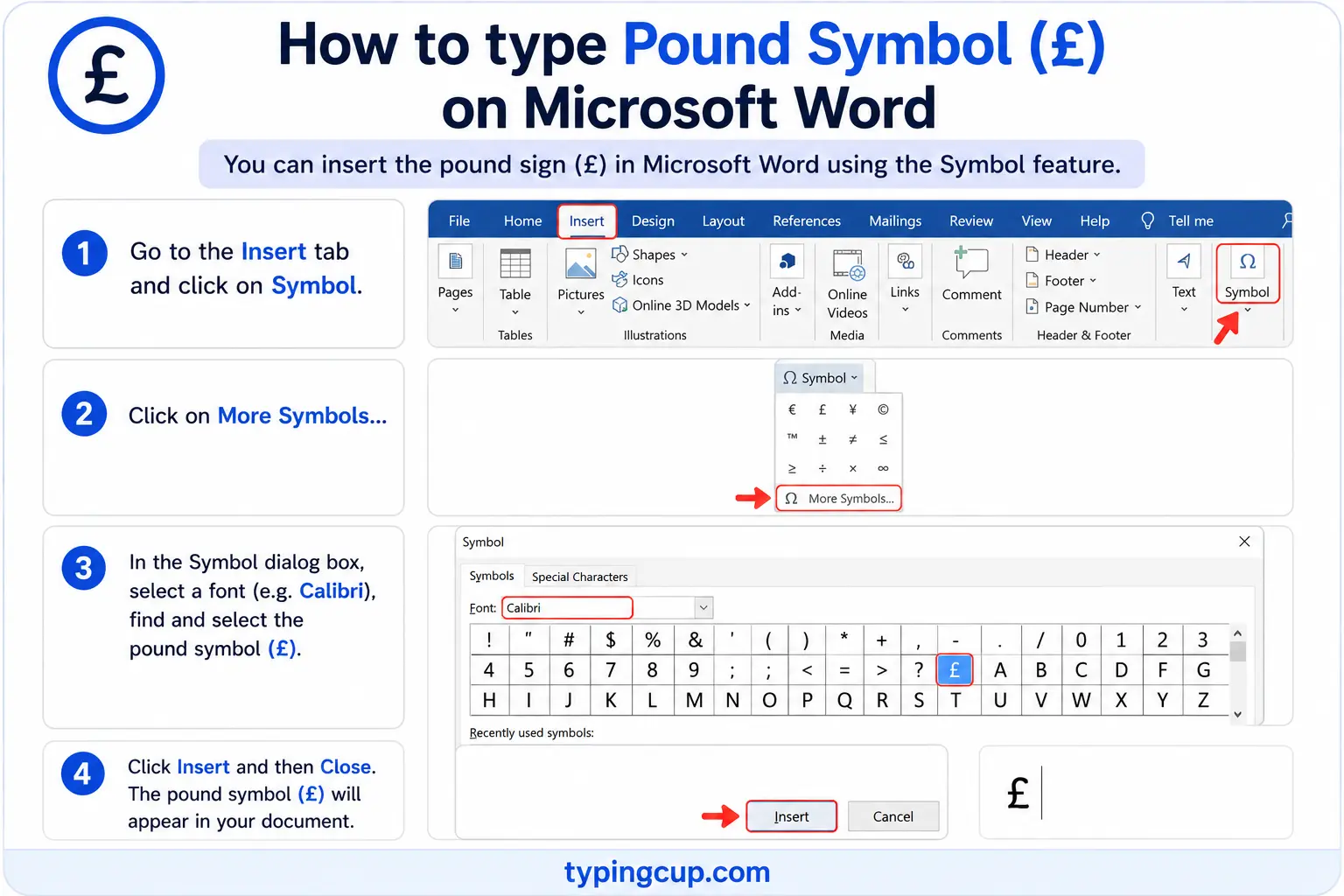Pick the not-equal sign in Symbol dropdown
This screenshot has height=896, width=1344.
click(852, 439)
